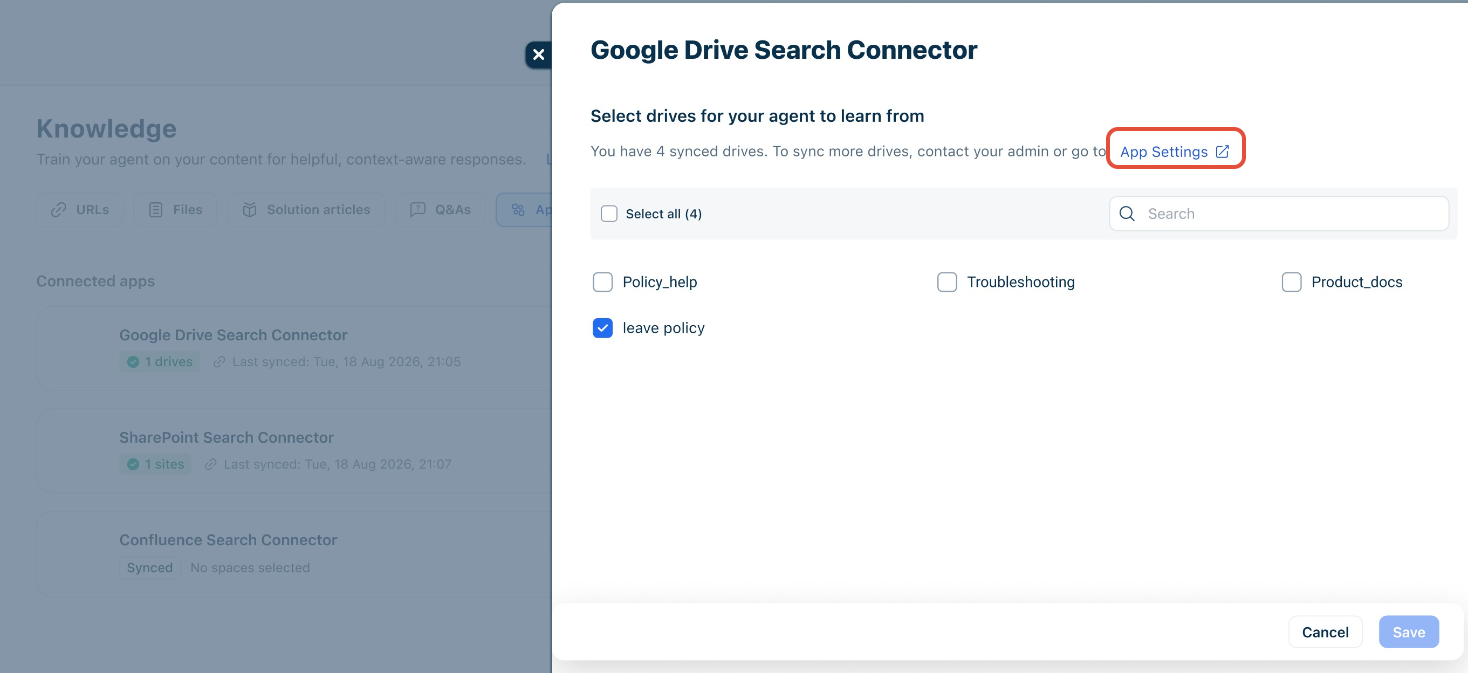Click the chat icon on Q&As tab
The width and height of the screenshot is (1468, 673).
[417, 210]
